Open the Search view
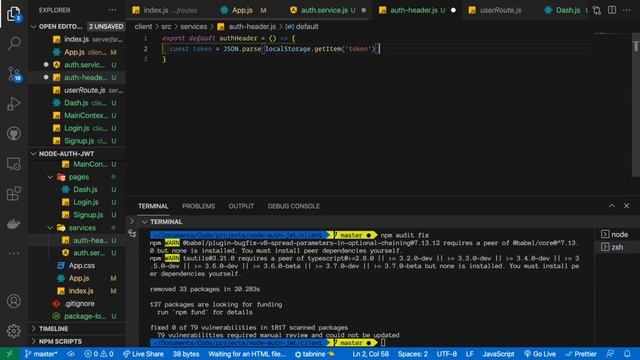The height and width of the screenshot is (360, 640). point(14,43)
